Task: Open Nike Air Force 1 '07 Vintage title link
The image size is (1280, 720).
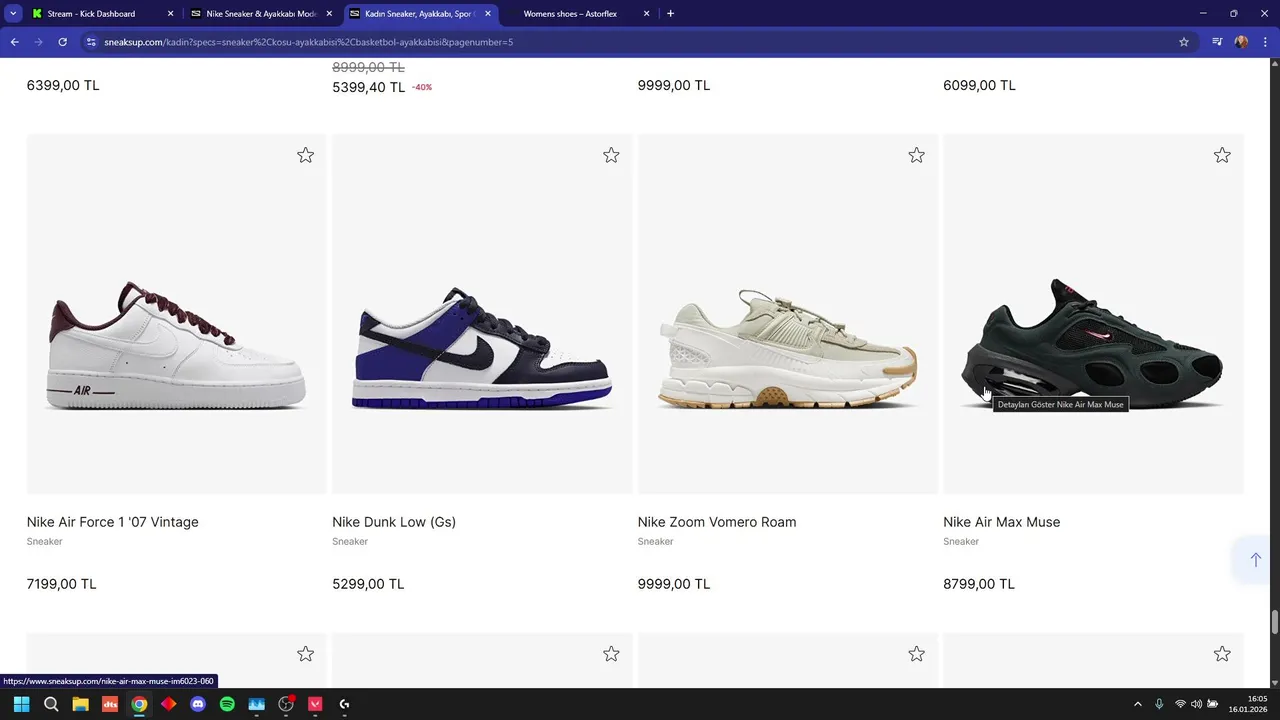Action: tap(113, 522)
